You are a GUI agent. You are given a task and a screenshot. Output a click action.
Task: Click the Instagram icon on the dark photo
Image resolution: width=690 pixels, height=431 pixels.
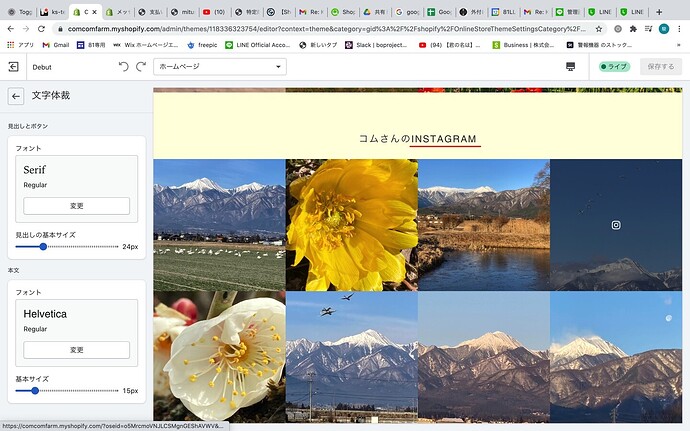coord(616,225)
